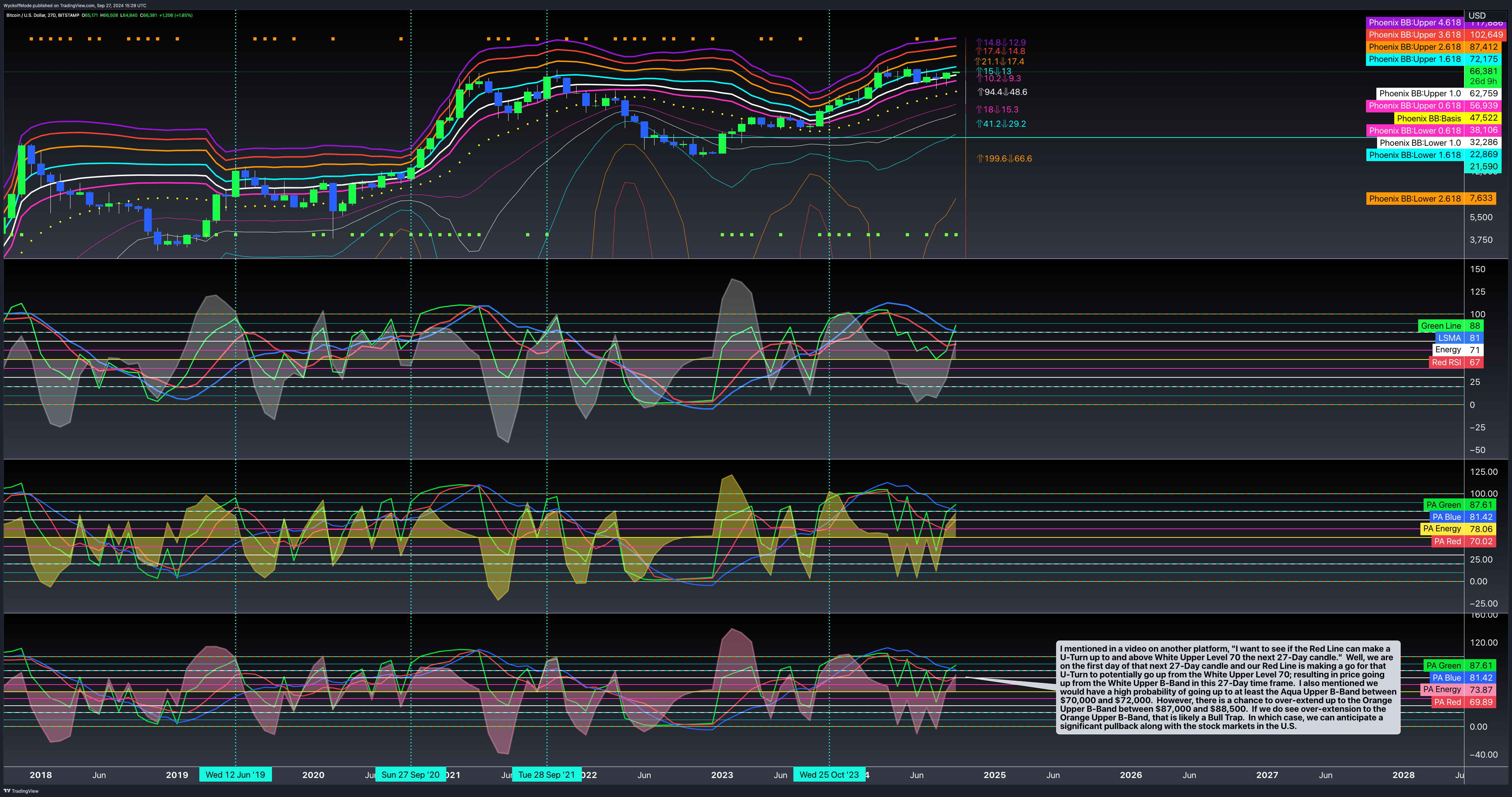This screenshot has height=797, width=1512.
Task: Click the '⇑41.2⇓29.2' aqua annotation
Action: click(x=1001, y=123)
